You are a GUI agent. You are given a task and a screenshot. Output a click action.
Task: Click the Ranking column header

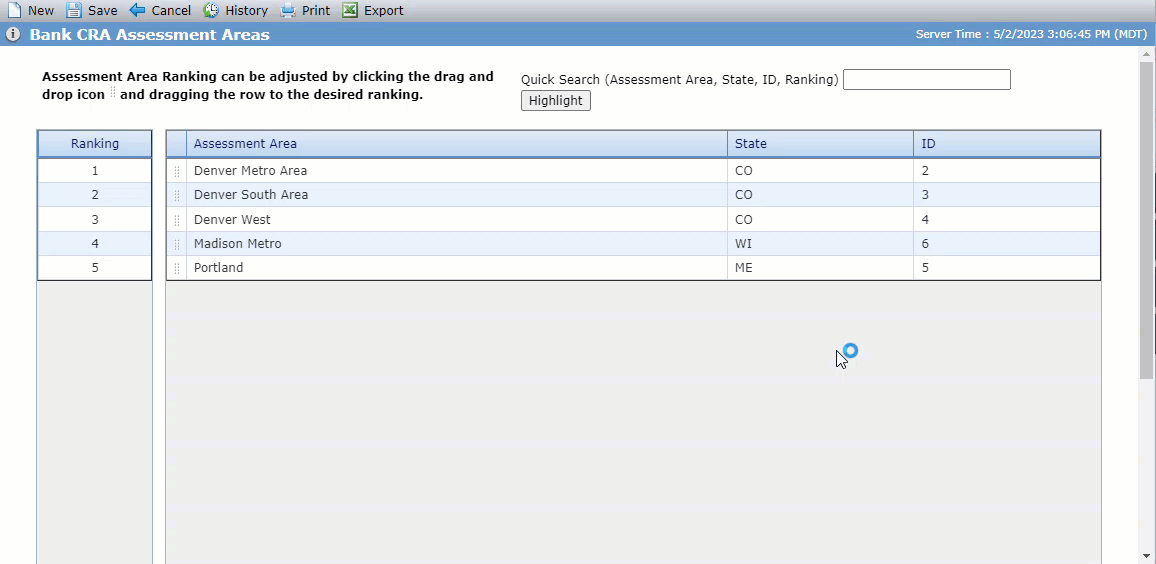94,144
